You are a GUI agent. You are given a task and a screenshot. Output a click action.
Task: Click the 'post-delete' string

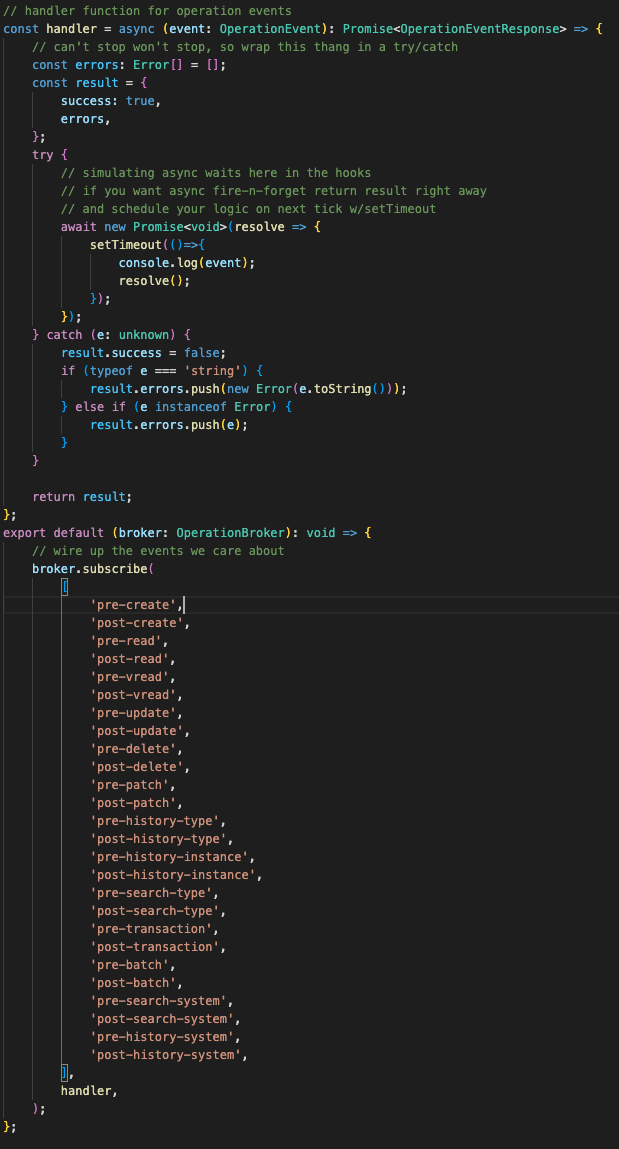point(137,766)
